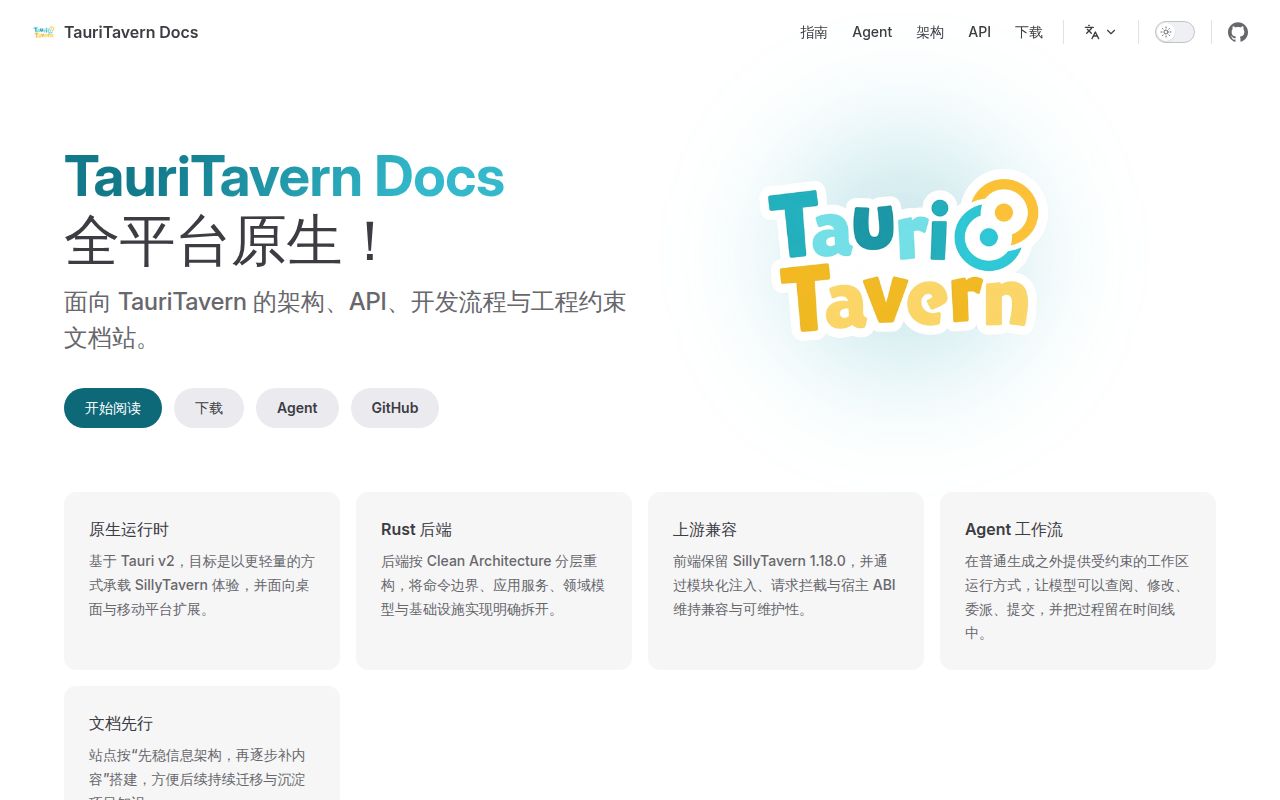Open the 指南 nav menu item
The width and height of the screenshot is (1280, 800).
[814, 32]
